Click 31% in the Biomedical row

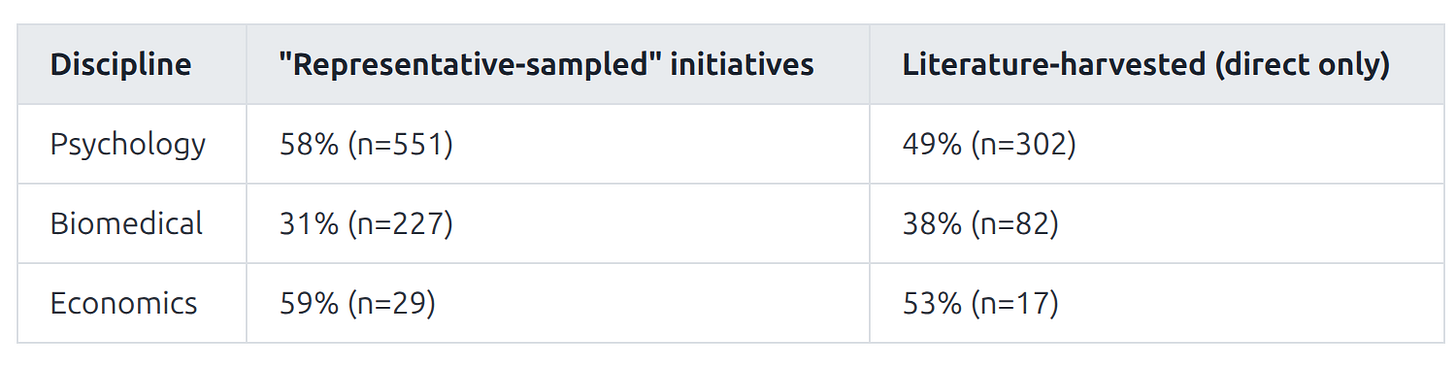[x=309, y=223]
